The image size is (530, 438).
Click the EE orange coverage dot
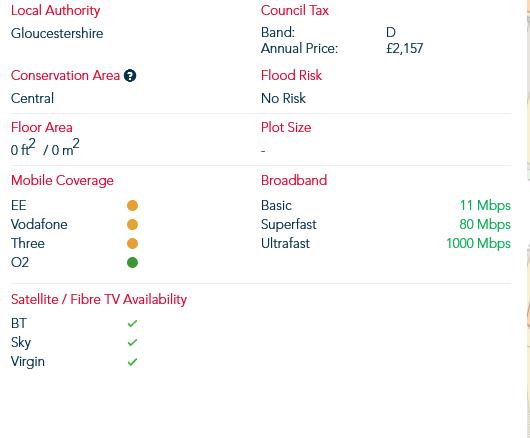click(x=132, y=205)
